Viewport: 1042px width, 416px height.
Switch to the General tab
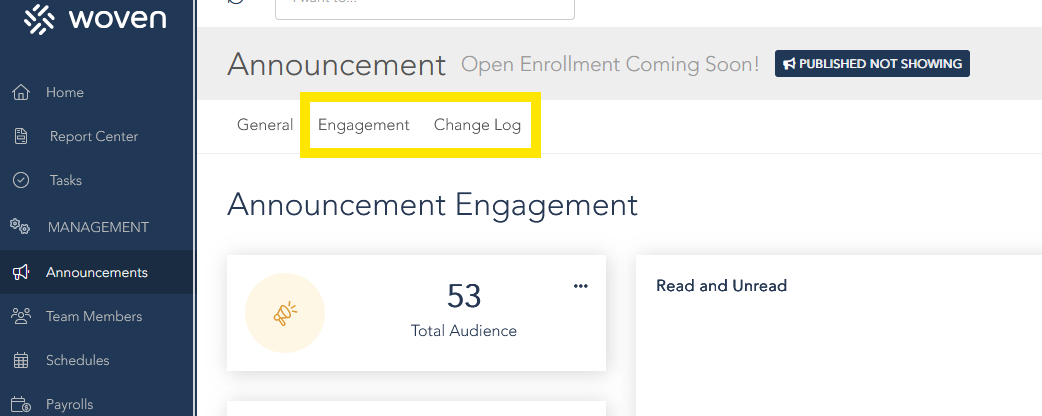click(x=265, y=125)
